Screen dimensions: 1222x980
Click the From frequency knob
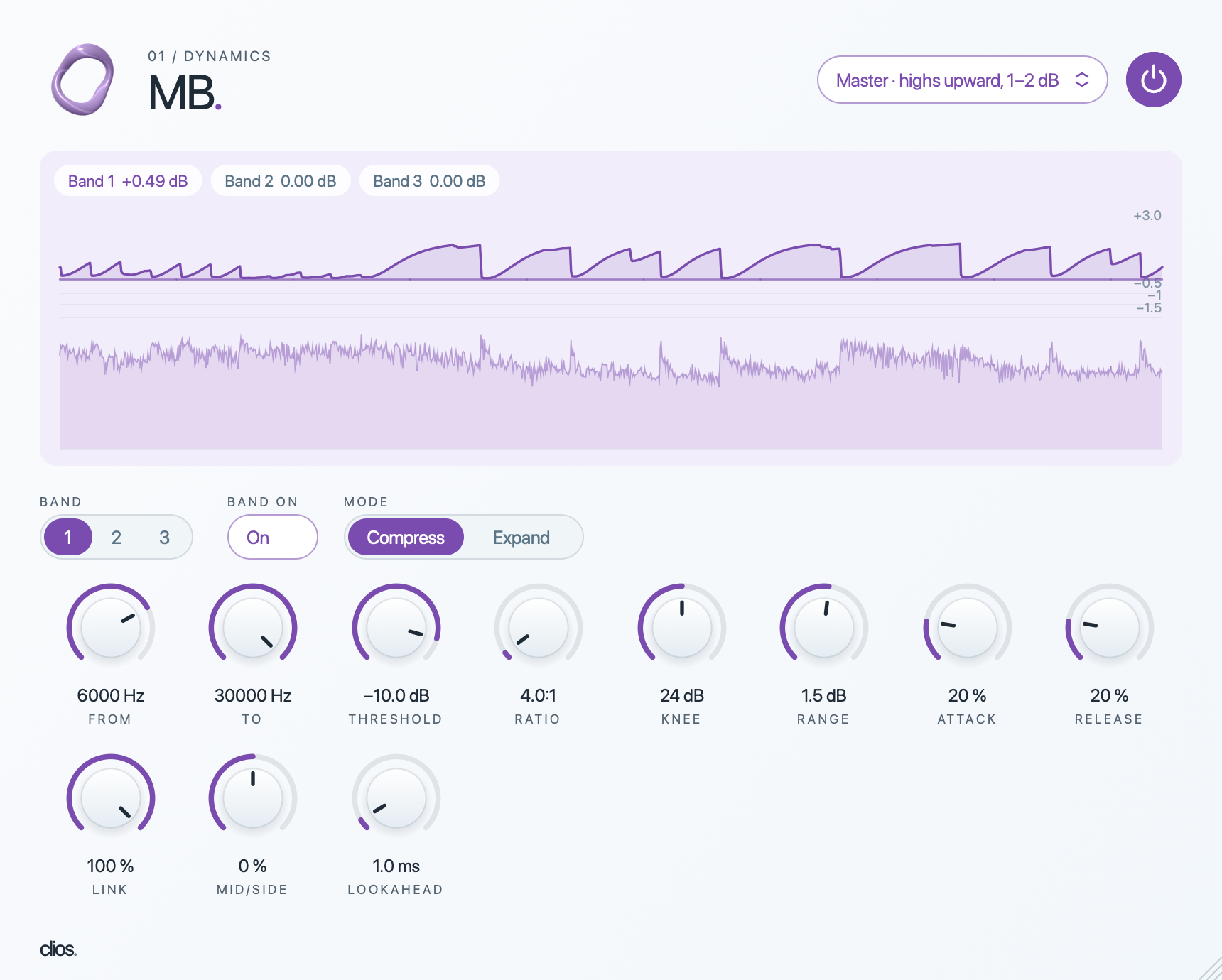click(x=111, y=628)
